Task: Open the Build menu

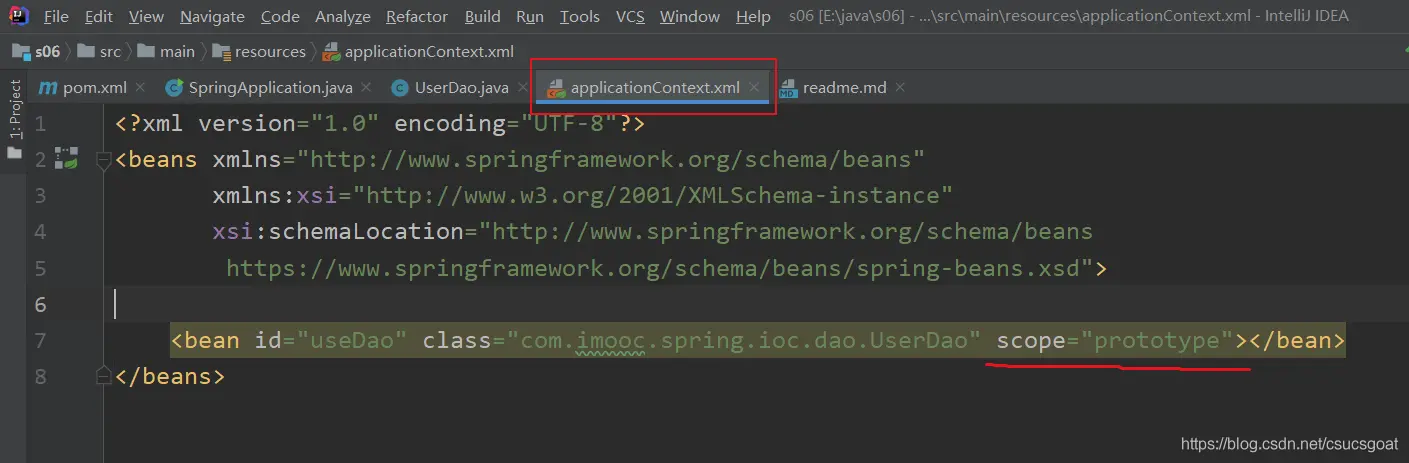Action: click(x=483, y=17)
